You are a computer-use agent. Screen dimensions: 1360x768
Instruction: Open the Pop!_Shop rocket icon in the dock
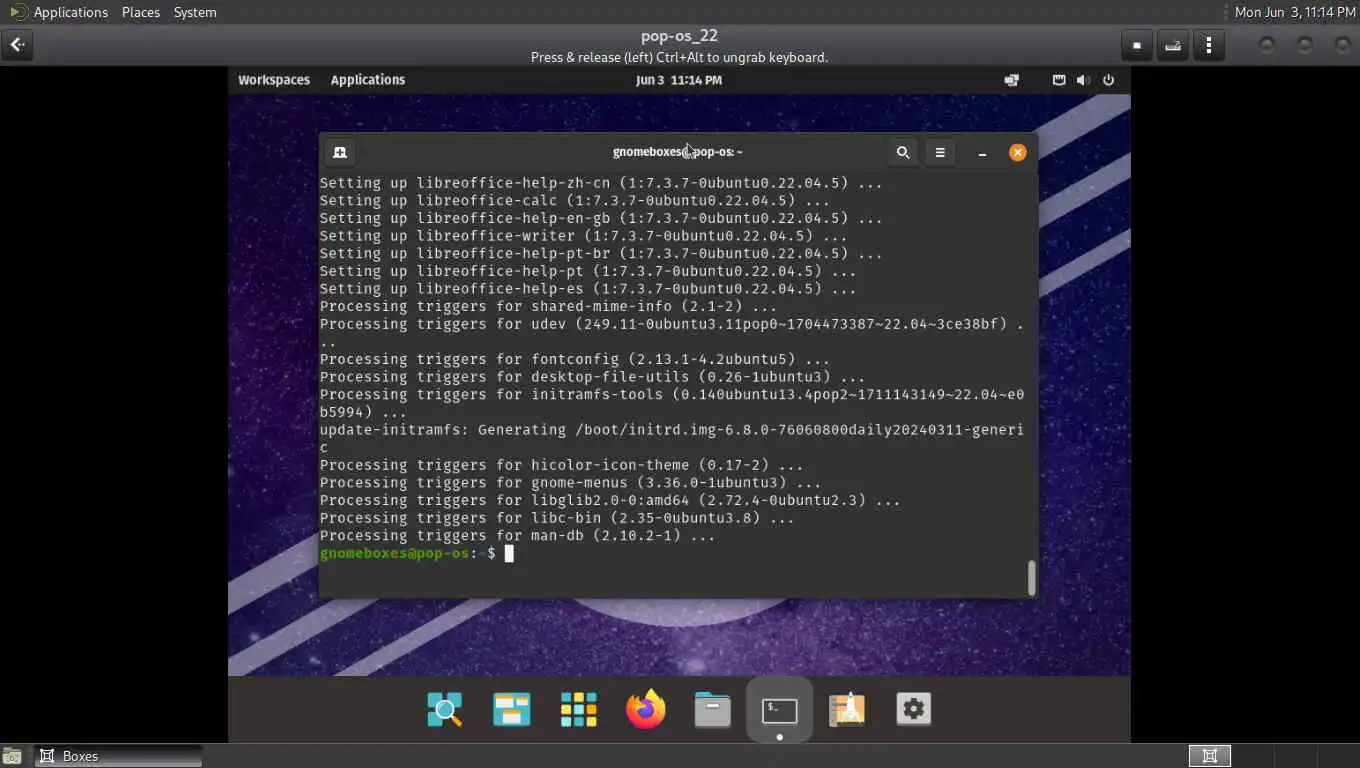846,710
